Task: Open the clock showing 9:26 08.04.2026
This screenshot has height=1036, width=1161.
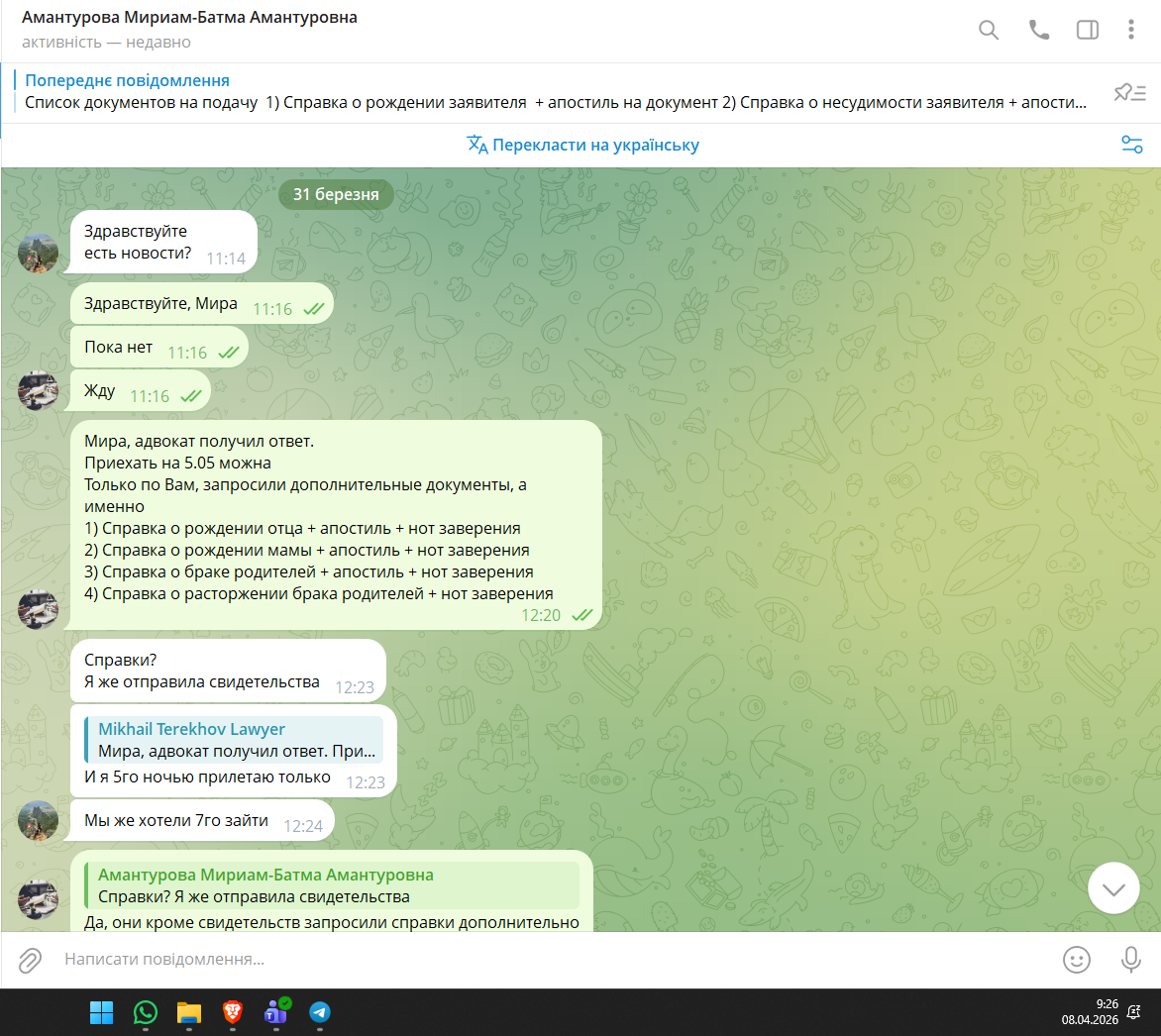Action: tap(1089, 1012)
